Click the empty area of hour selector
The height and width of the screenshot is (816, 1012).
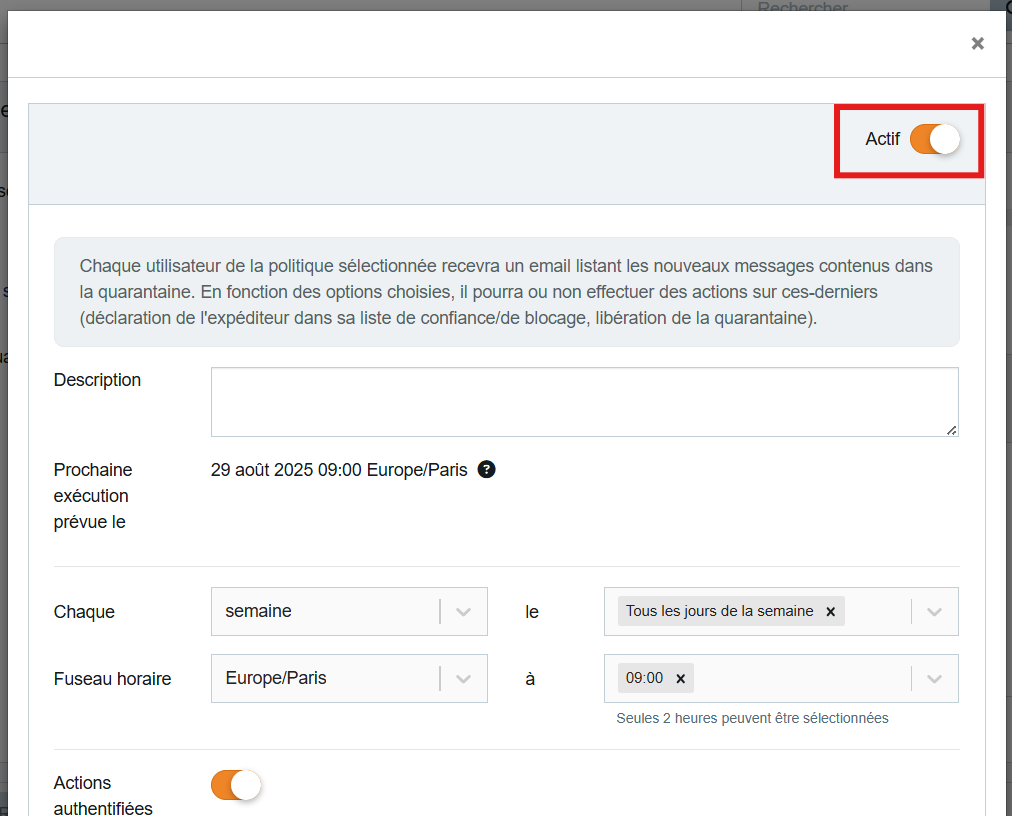pos(800,679)
